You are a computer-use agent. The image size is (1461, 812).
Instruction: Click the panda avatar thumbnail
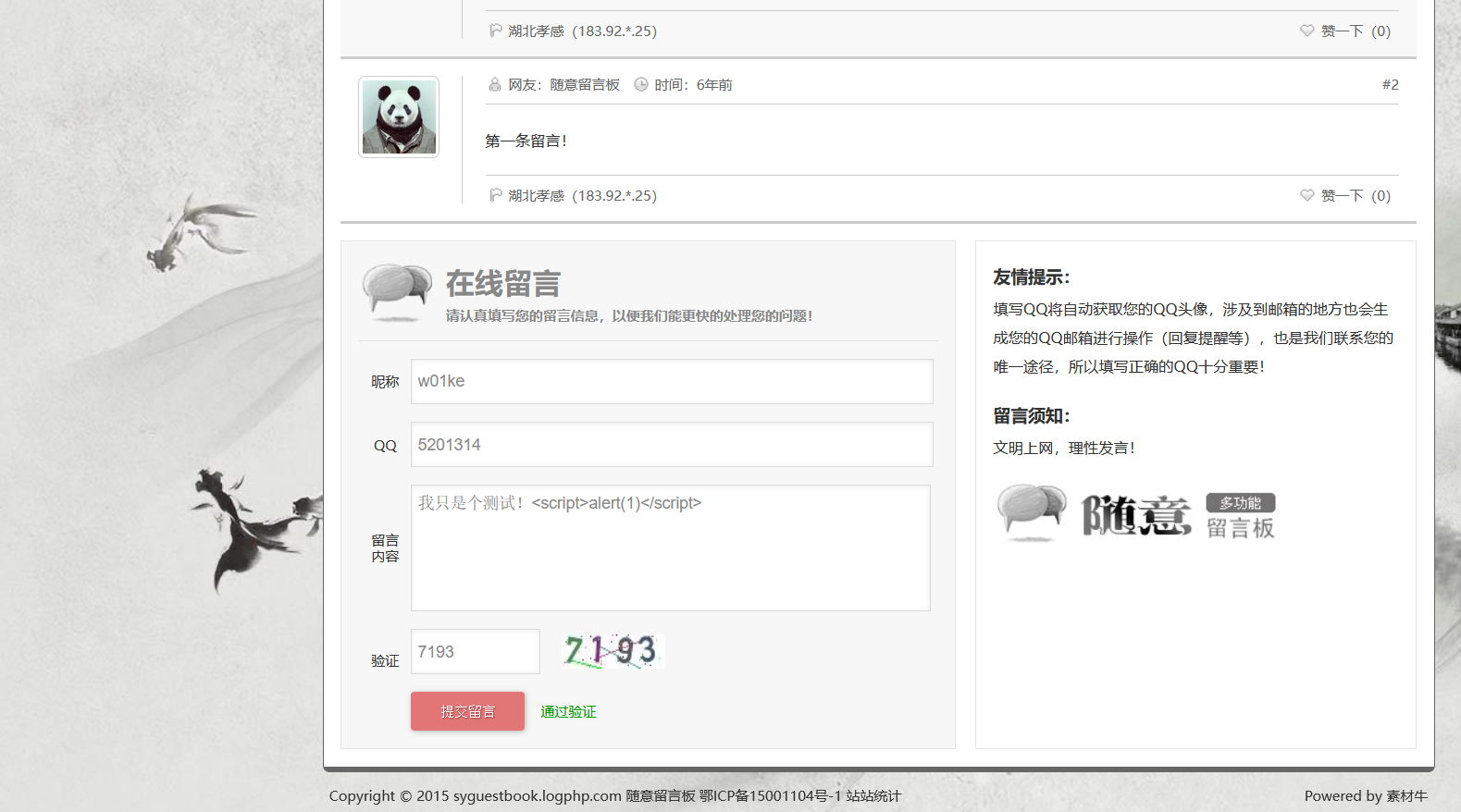point(399,117)
